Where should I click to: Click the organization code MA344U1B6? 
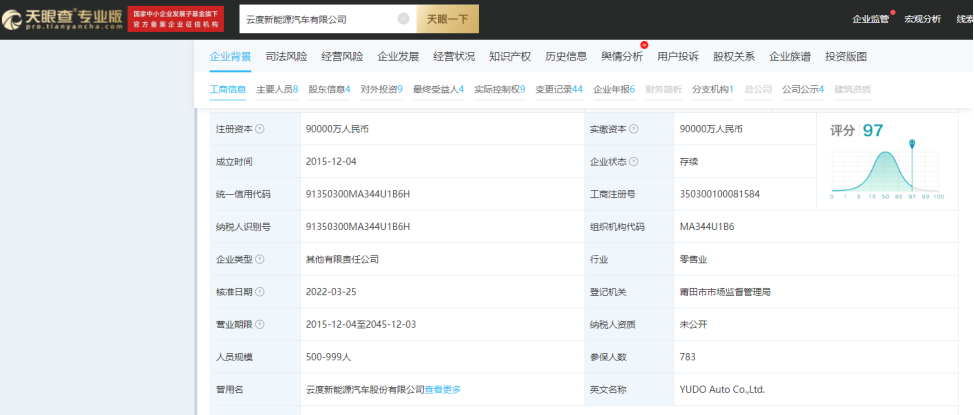pyautogui.click(x=707, y=227)
